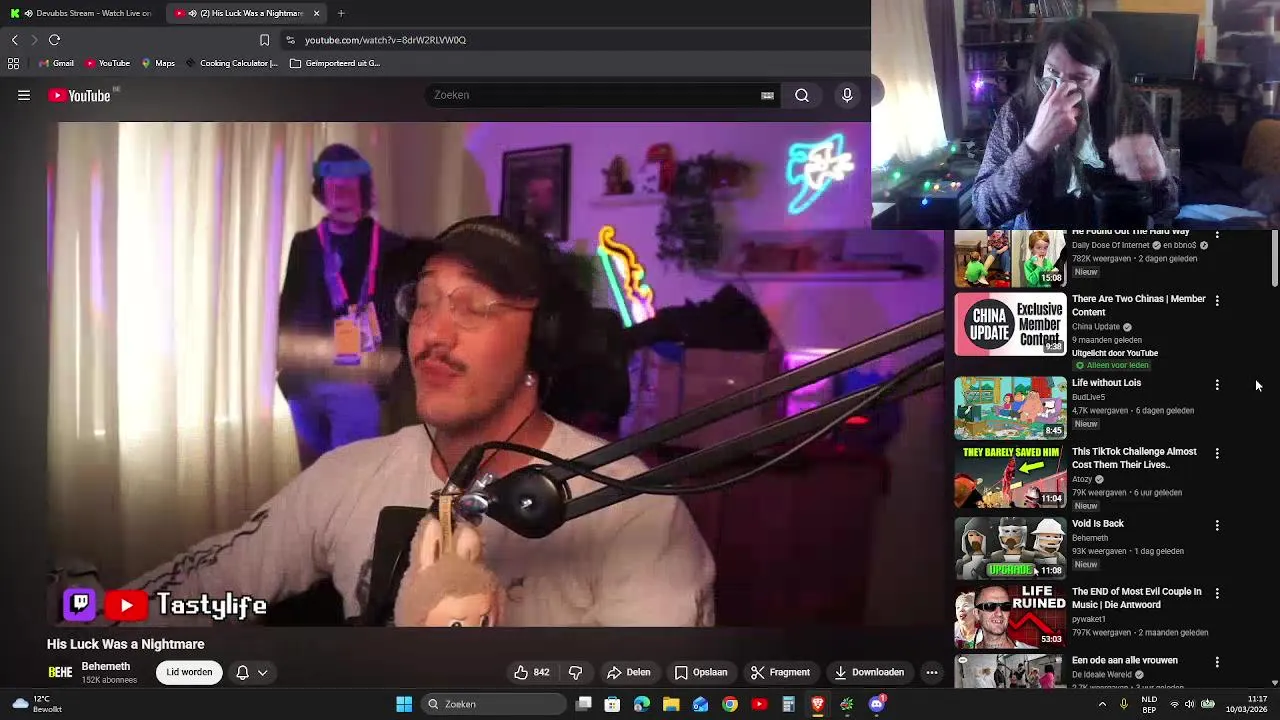The width and height of the screenshot is (1280, 720).
Task: Open options for 'There Are Two Chinas' video
Action: point(1217,301)
